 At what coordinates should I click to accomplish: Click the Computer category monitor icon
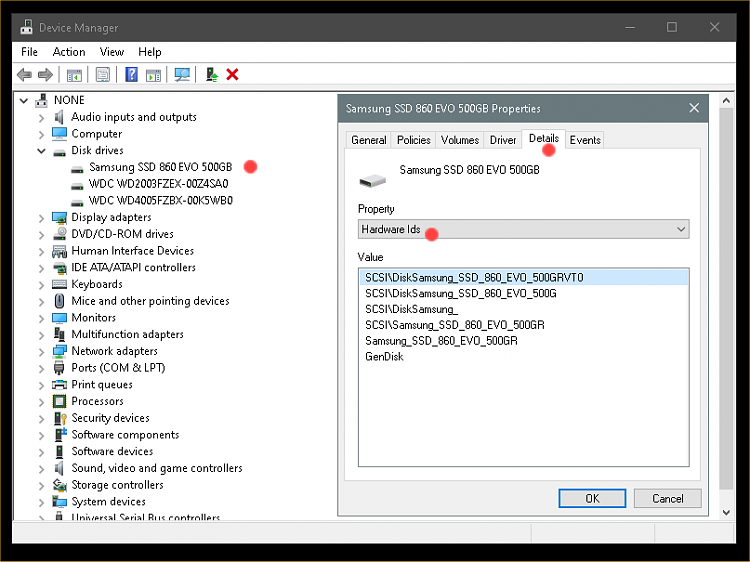click(x=59, y=133)
